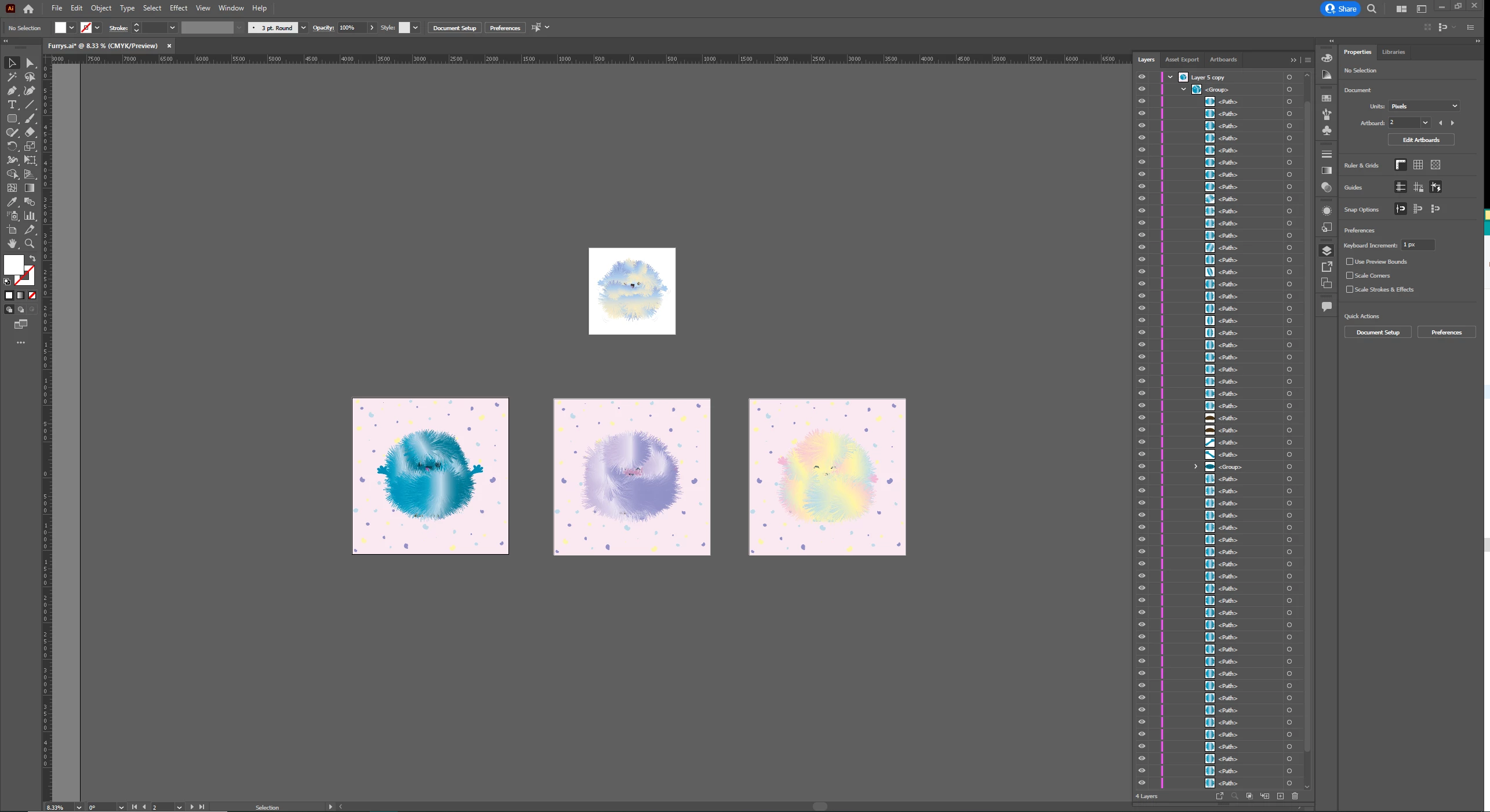
Task: Enable Scale Strokes & Effects checkbox
Action: tap(1350, 289)
